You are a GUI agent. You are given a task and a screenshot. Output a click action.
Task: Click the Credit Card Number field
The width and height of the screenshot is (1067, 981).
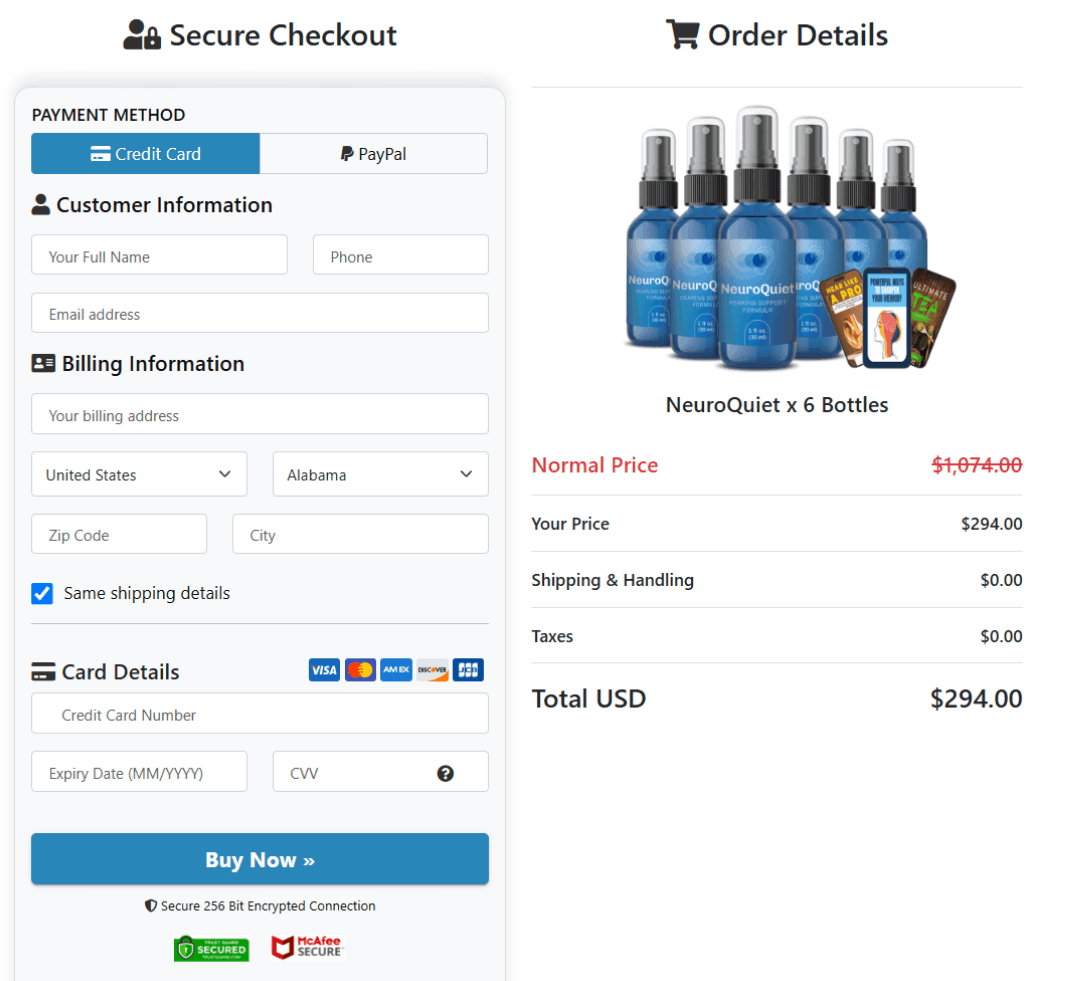point(260,714)
